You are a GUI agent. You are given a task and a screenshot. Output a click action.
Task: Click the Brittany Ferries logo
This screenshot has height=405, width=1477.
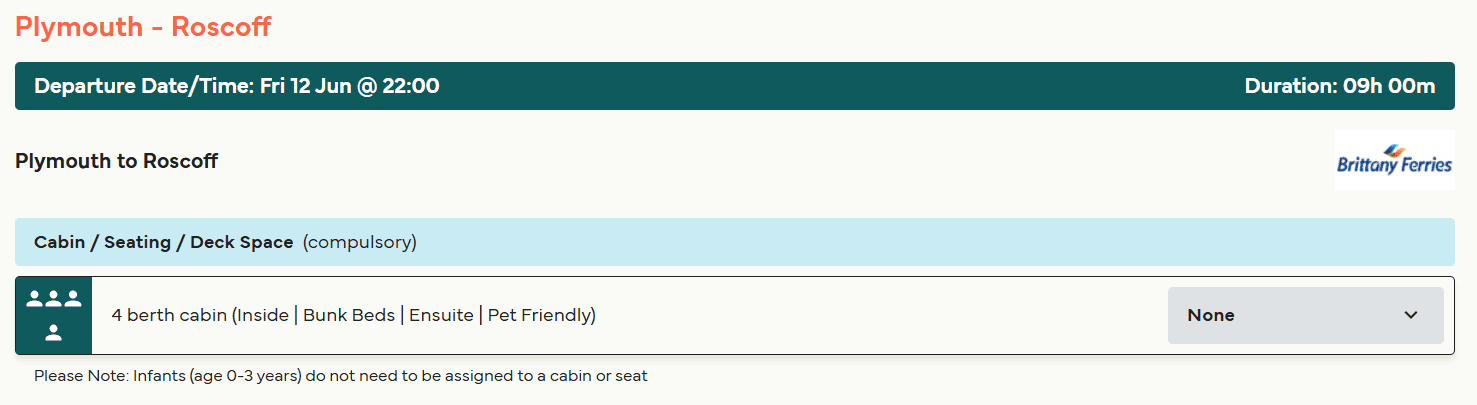[x=1394, y=160]
